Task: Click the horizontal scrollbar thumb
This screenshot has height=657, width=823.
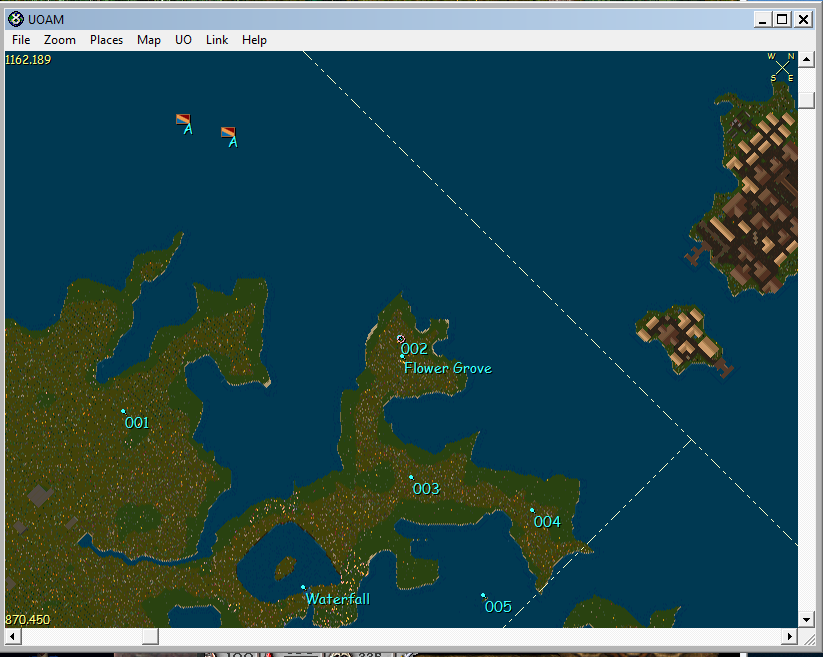Action: pyautogui.click(x=150, y=637)
